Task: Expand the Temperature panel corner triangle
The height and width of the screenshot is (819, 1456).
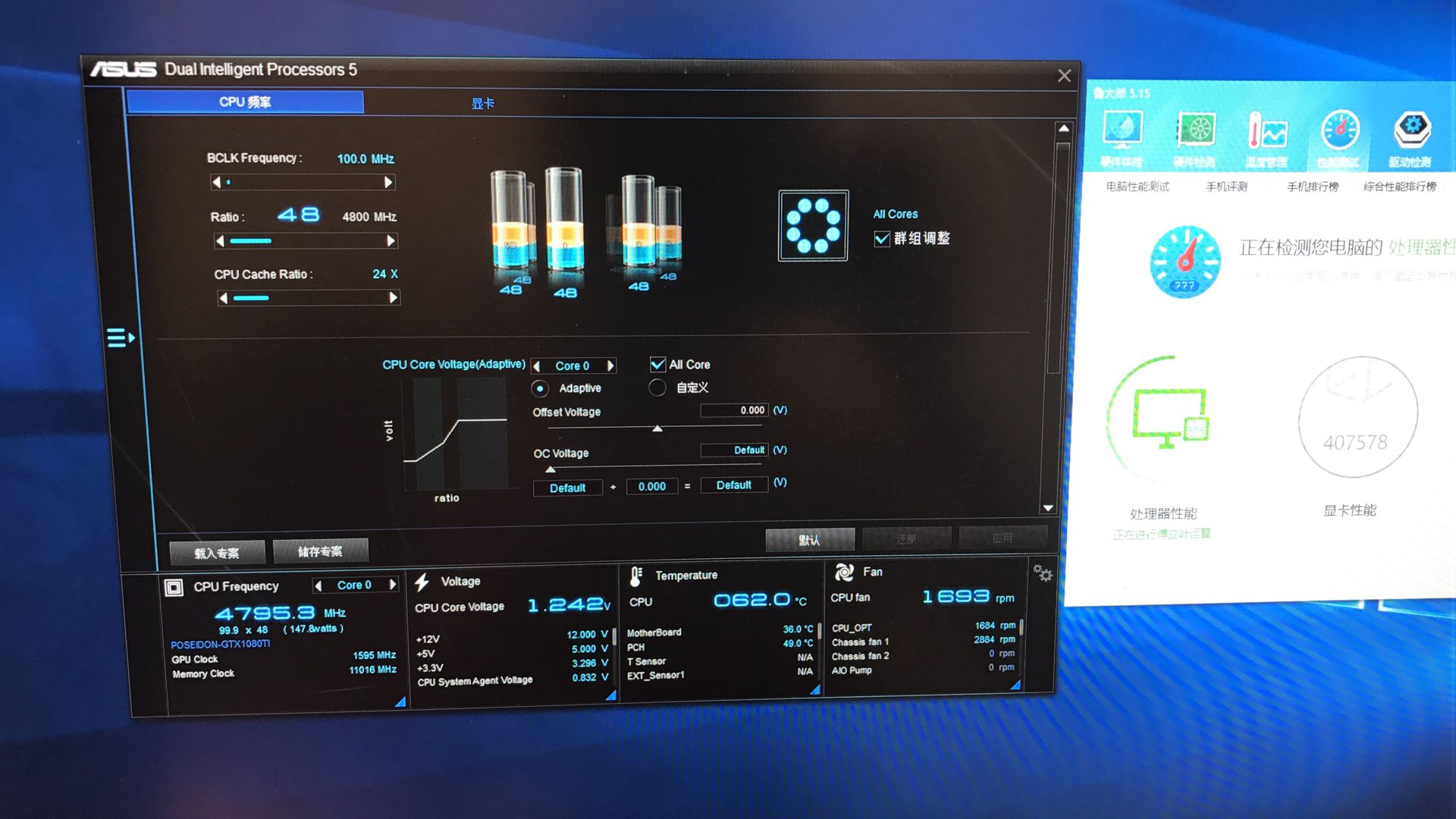Action: (815, 689)
